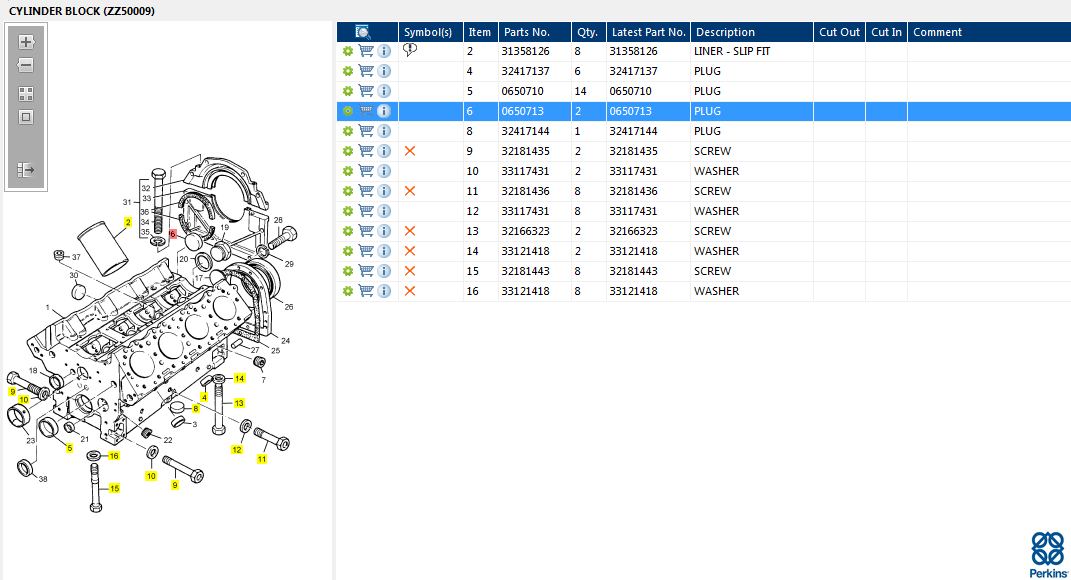Click the Perkins logo
This screenshot has width=1071, height=580.
coord(1046,554)
